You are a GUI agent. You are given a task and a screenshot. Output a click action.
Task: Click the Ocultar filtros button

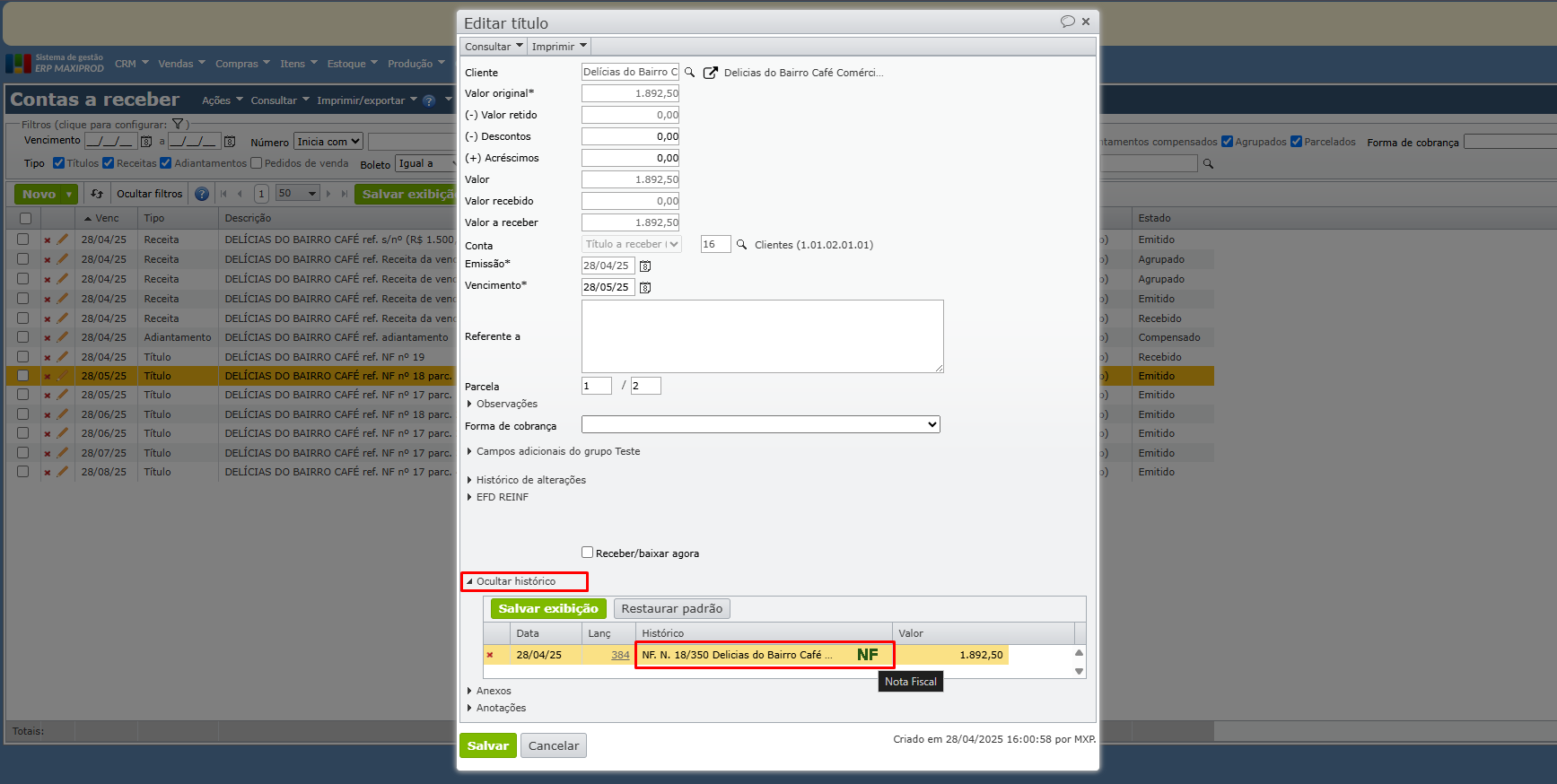coord(149,194)
